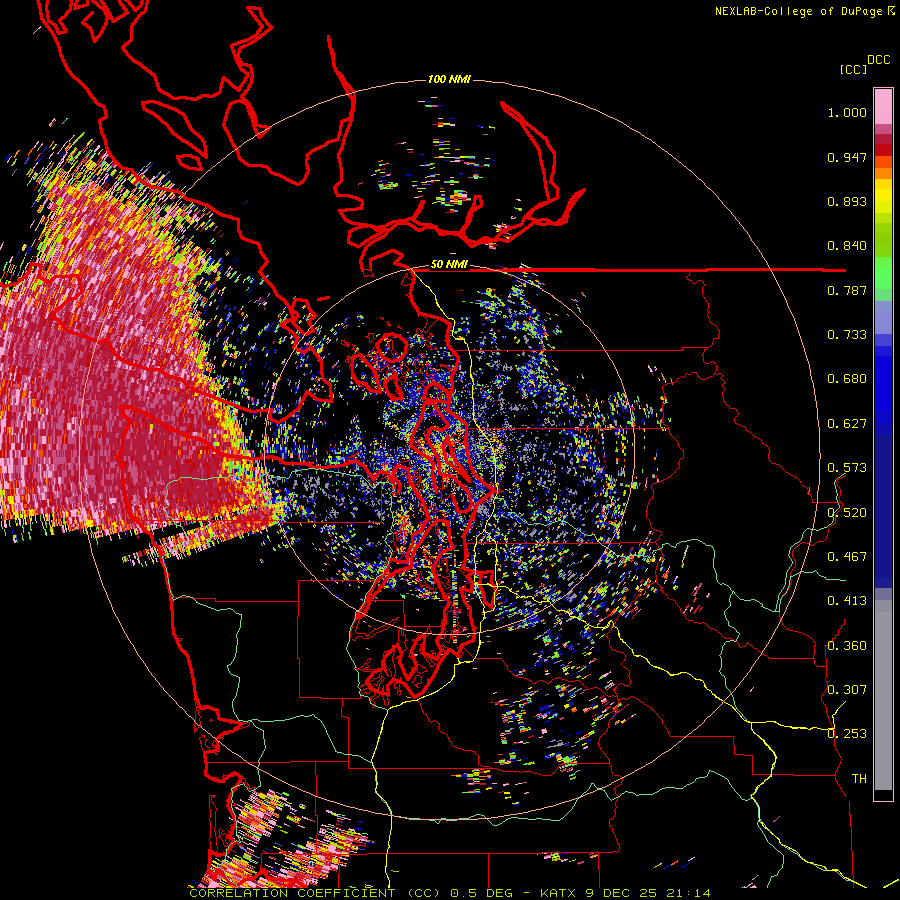Select the 0.307 scale value
The width and height of the screenshot is (900, 900).
click(847, 689)
